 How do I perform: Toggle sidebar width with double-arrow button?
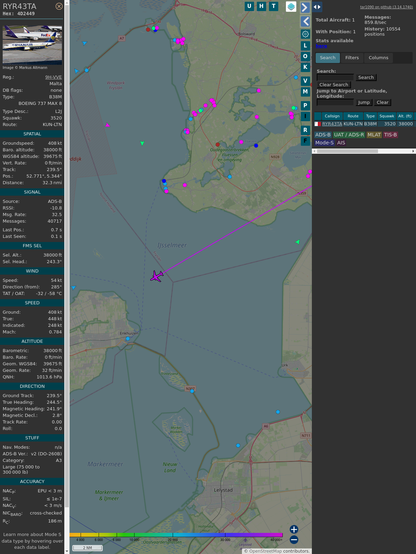pos(317,7)
